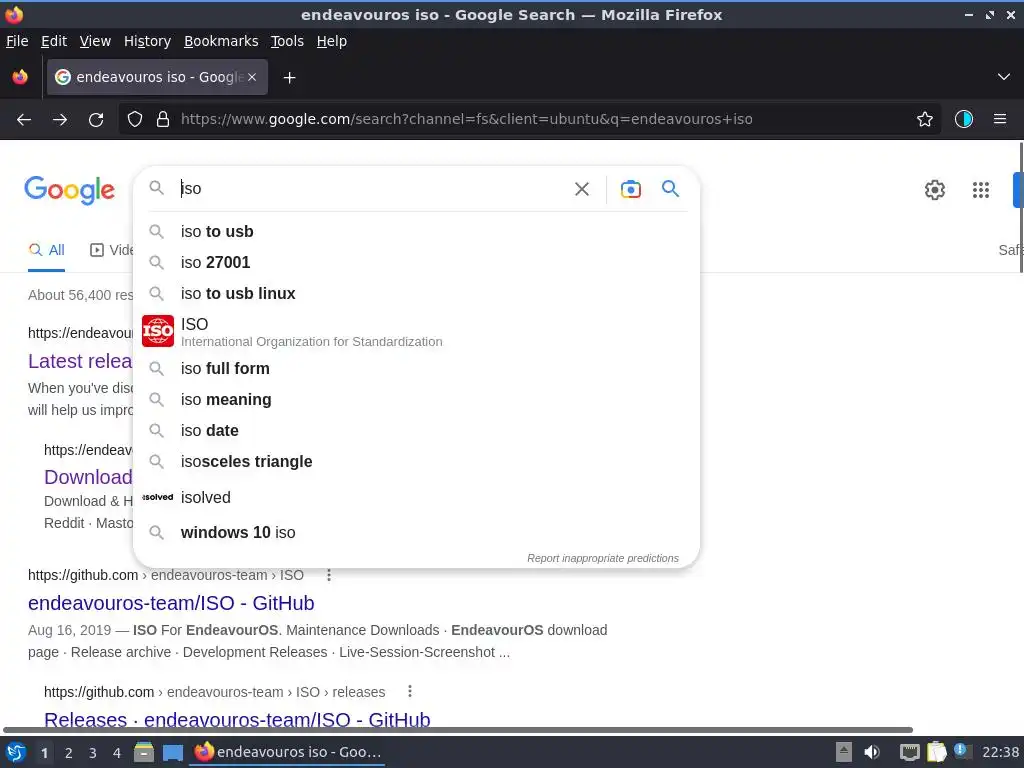Click the 22:38 taskbar clock
This screenshot has width=1024, height=768.
(1000, 752)
